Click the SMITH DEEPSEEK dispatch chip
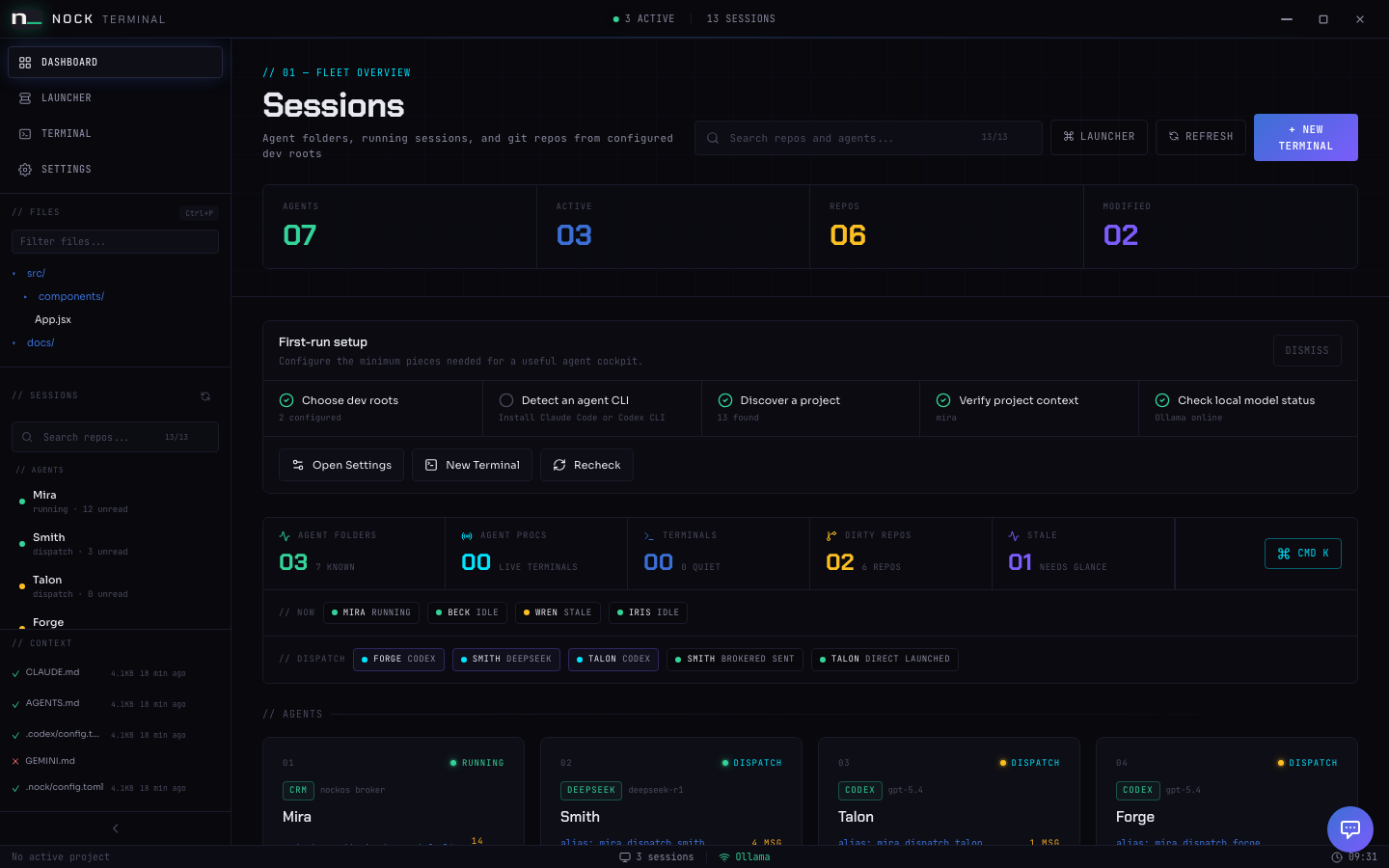 506,660
